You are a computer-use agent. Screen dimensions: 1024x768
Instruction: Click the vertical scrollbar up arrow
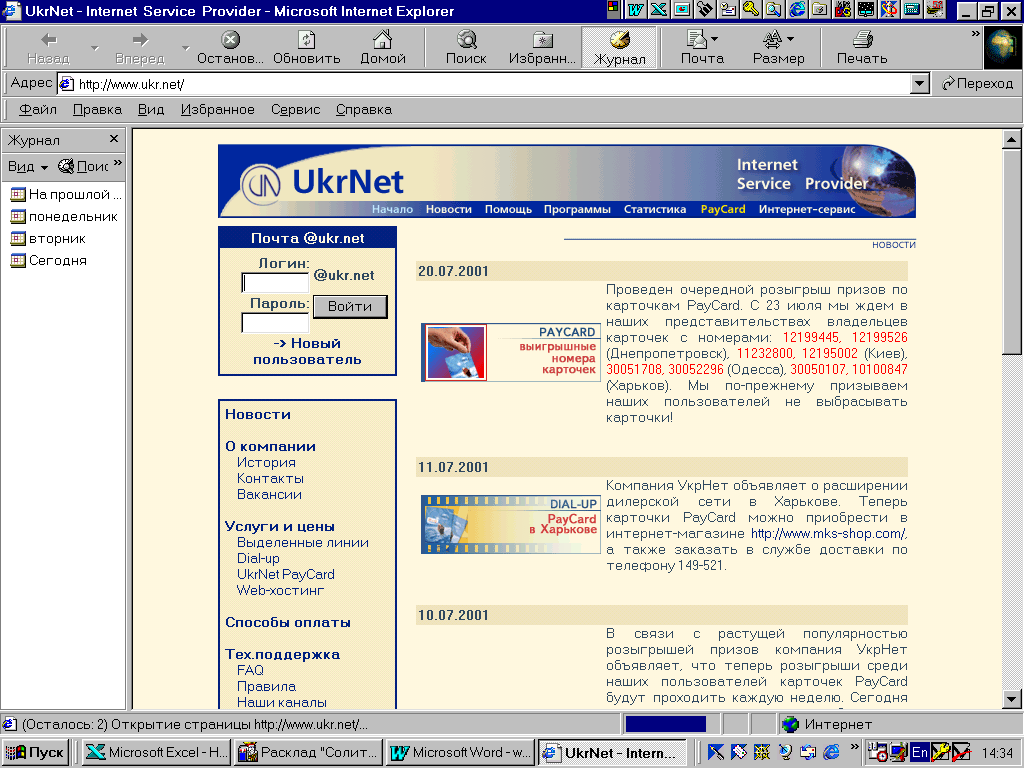(x=1011, y=138)
